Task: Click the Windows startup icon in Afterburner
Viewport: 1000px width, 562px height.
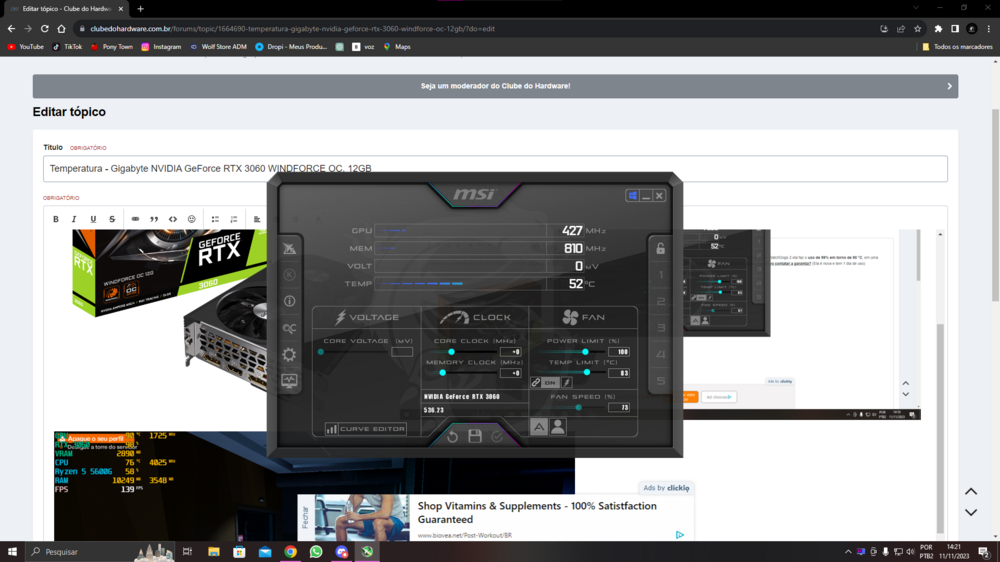Action: pyautogui.click(x=632, y=196)
